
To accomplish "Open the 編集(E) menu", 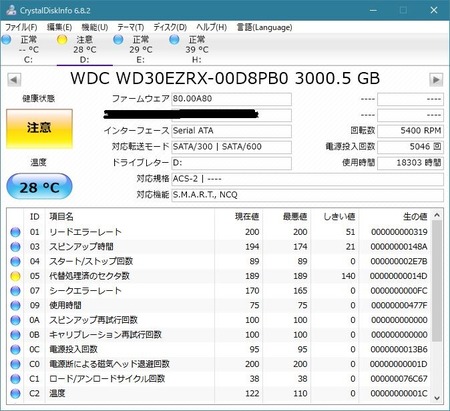I will point(59,27).
